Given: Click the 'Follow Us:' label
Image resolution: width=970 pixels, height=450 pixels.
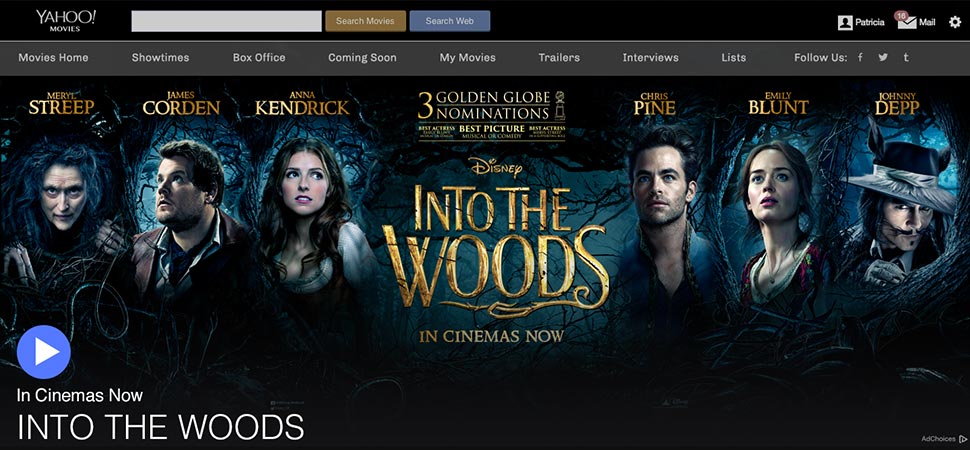Looking at the screenshot, I should point(820,58).
